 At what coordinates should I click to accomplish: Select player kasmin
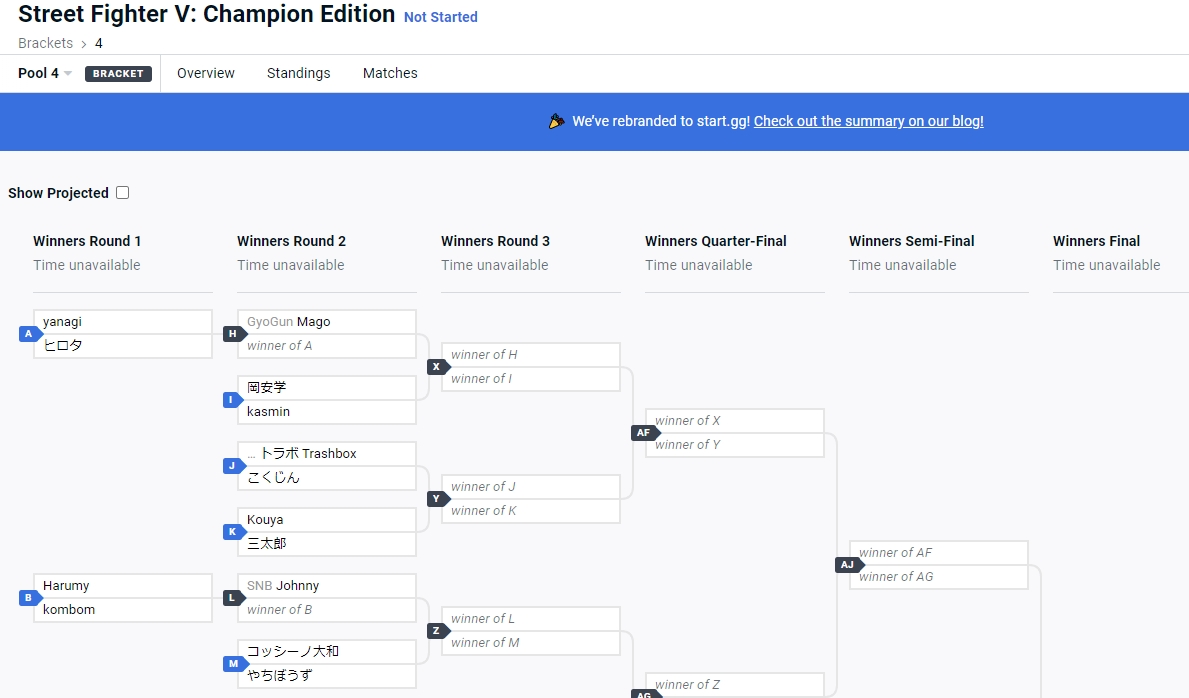click(x=327, y=412)
